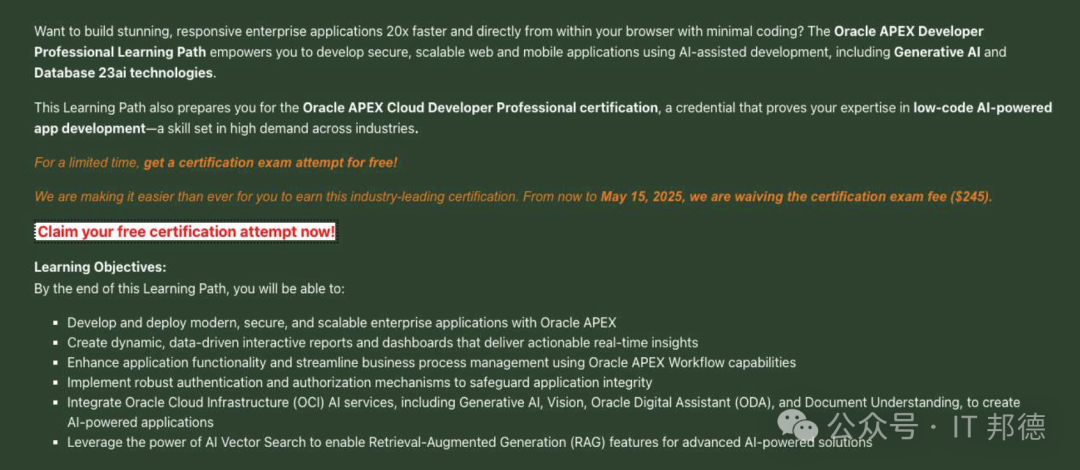Click the 'Claim your free certification attempt now!' link
This screenshot has height=470, width=1080.
point(185,232)
